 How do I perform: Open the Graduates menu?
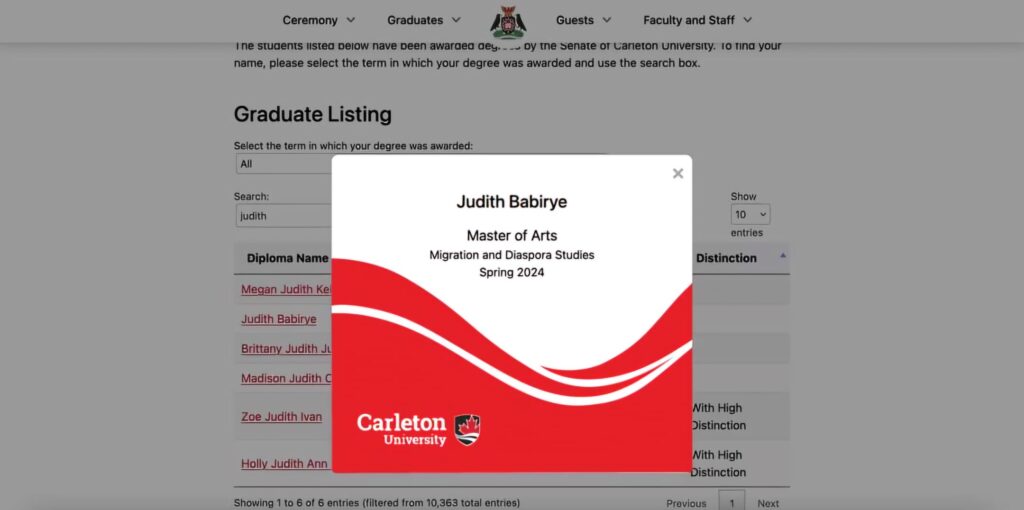tap(424, 20)
